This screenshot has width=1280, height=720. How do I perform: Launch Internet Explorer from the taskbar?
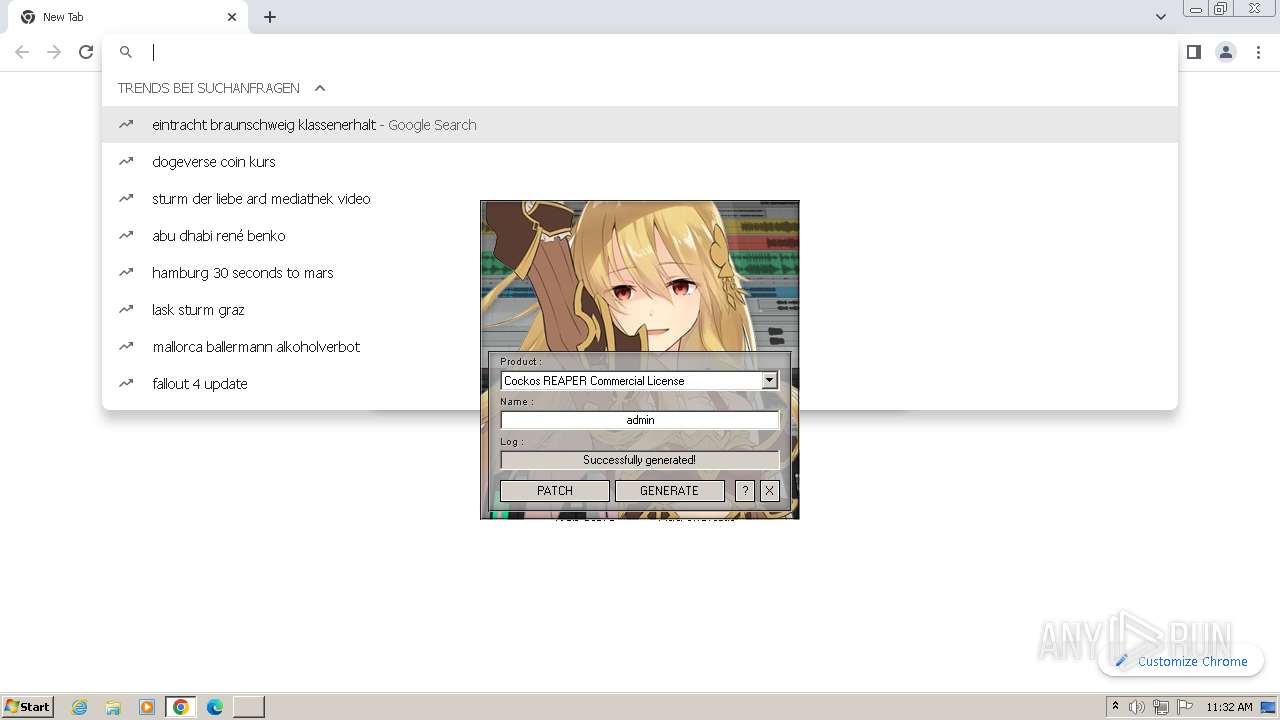(80, 707)
